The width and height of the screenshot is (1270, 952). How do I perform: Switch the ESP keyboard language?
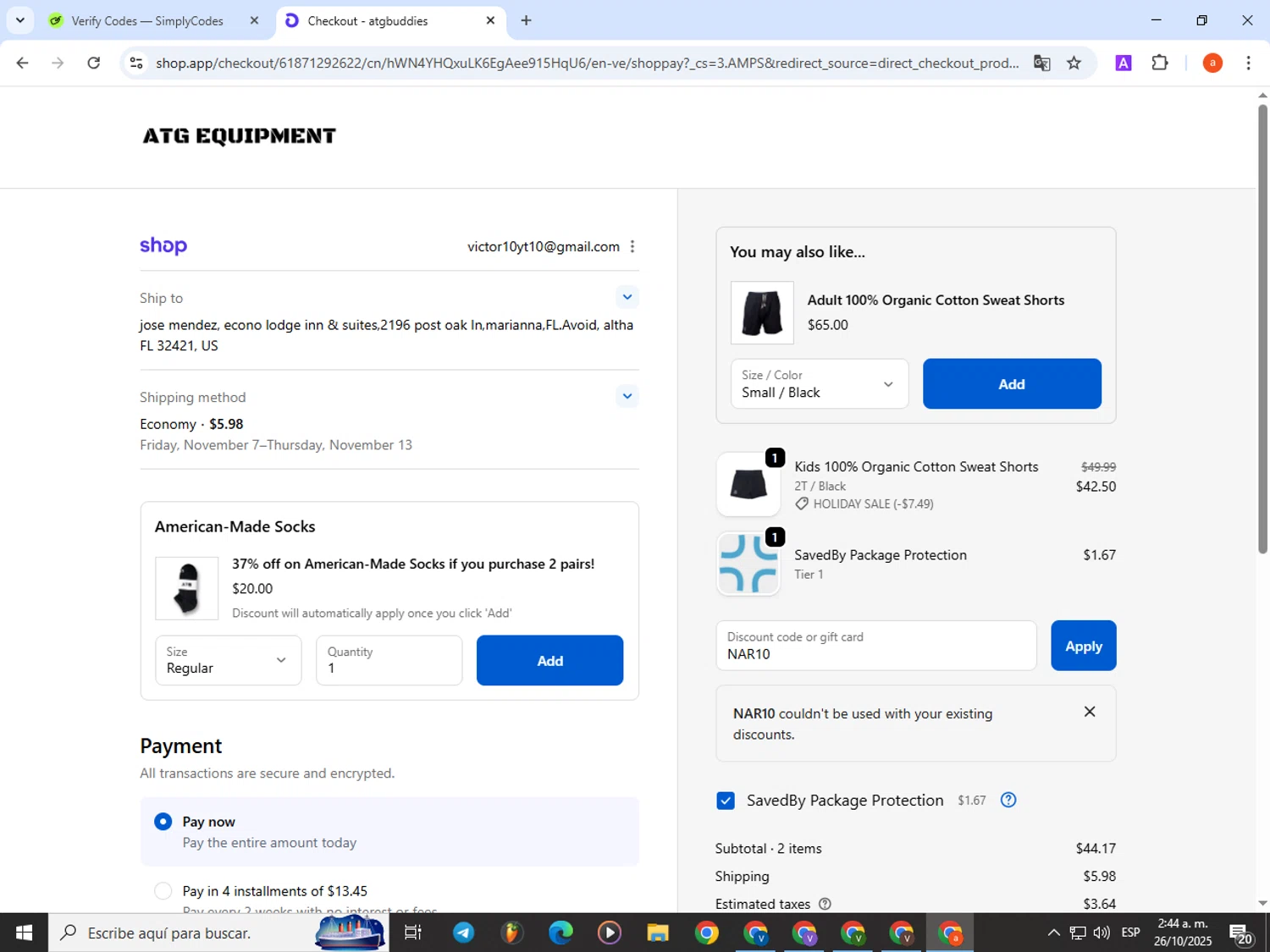click(x=1130, y=933)
